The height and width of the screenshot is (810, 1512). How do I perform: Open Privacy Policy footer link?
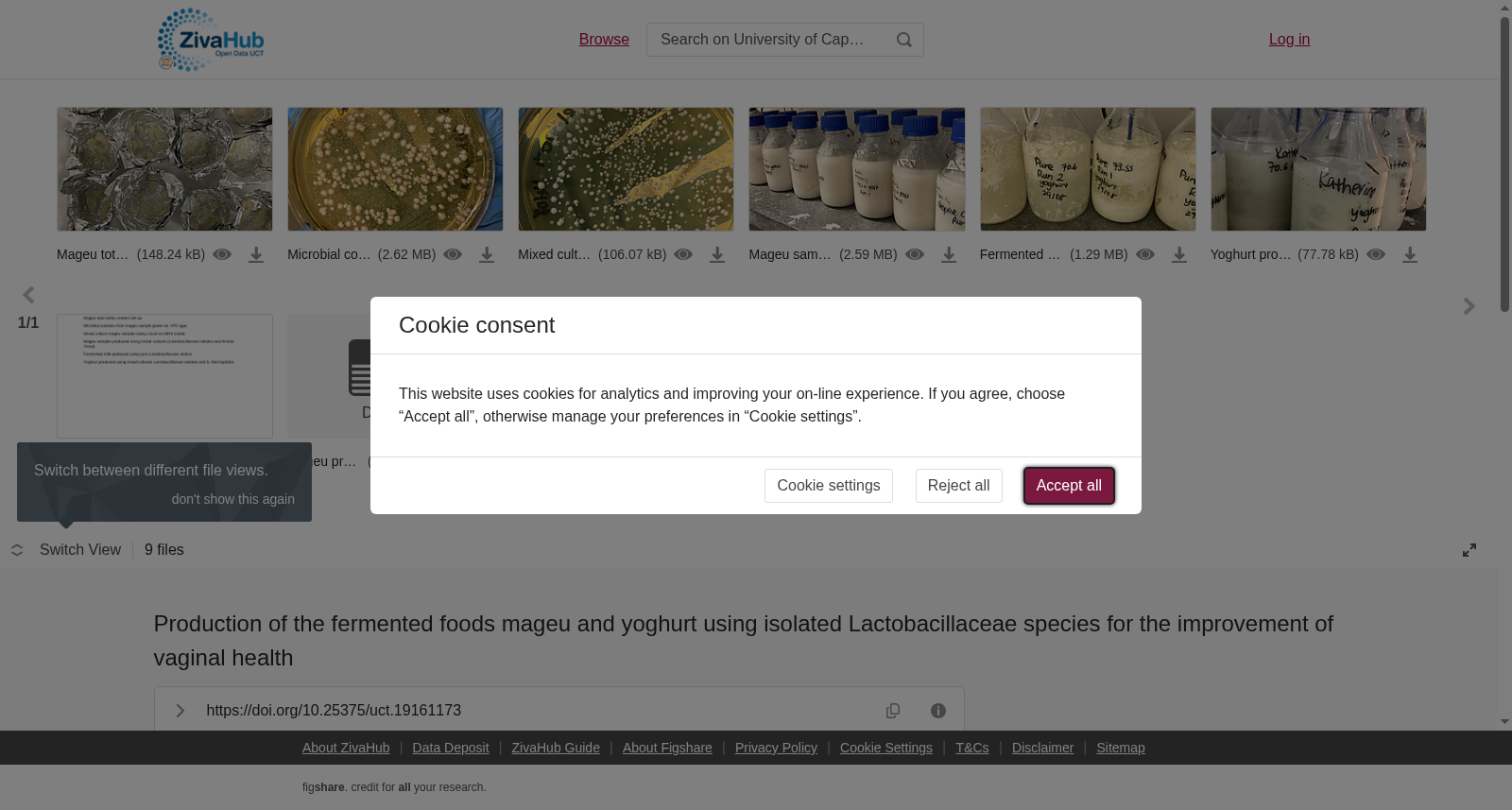click(x=776, y=748)
